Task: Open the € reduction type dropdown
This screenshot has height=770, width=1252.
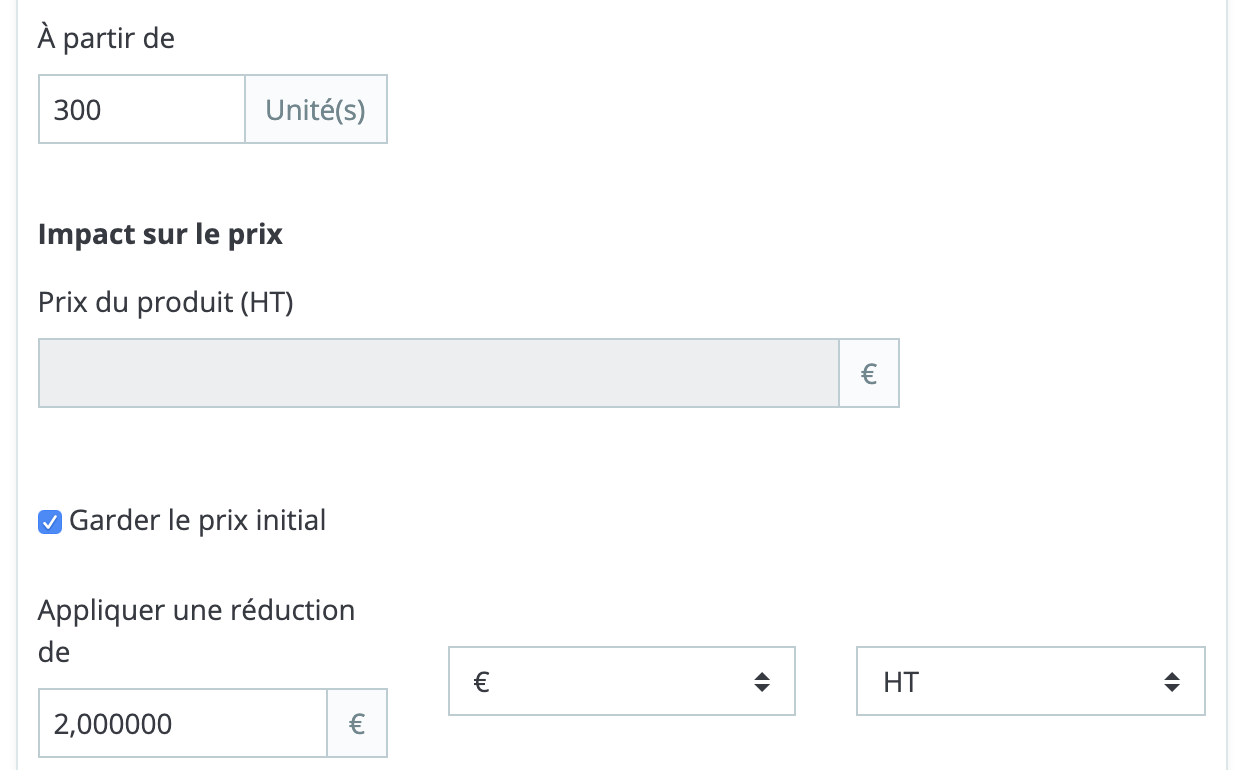Action: click(x=620, y=682)
